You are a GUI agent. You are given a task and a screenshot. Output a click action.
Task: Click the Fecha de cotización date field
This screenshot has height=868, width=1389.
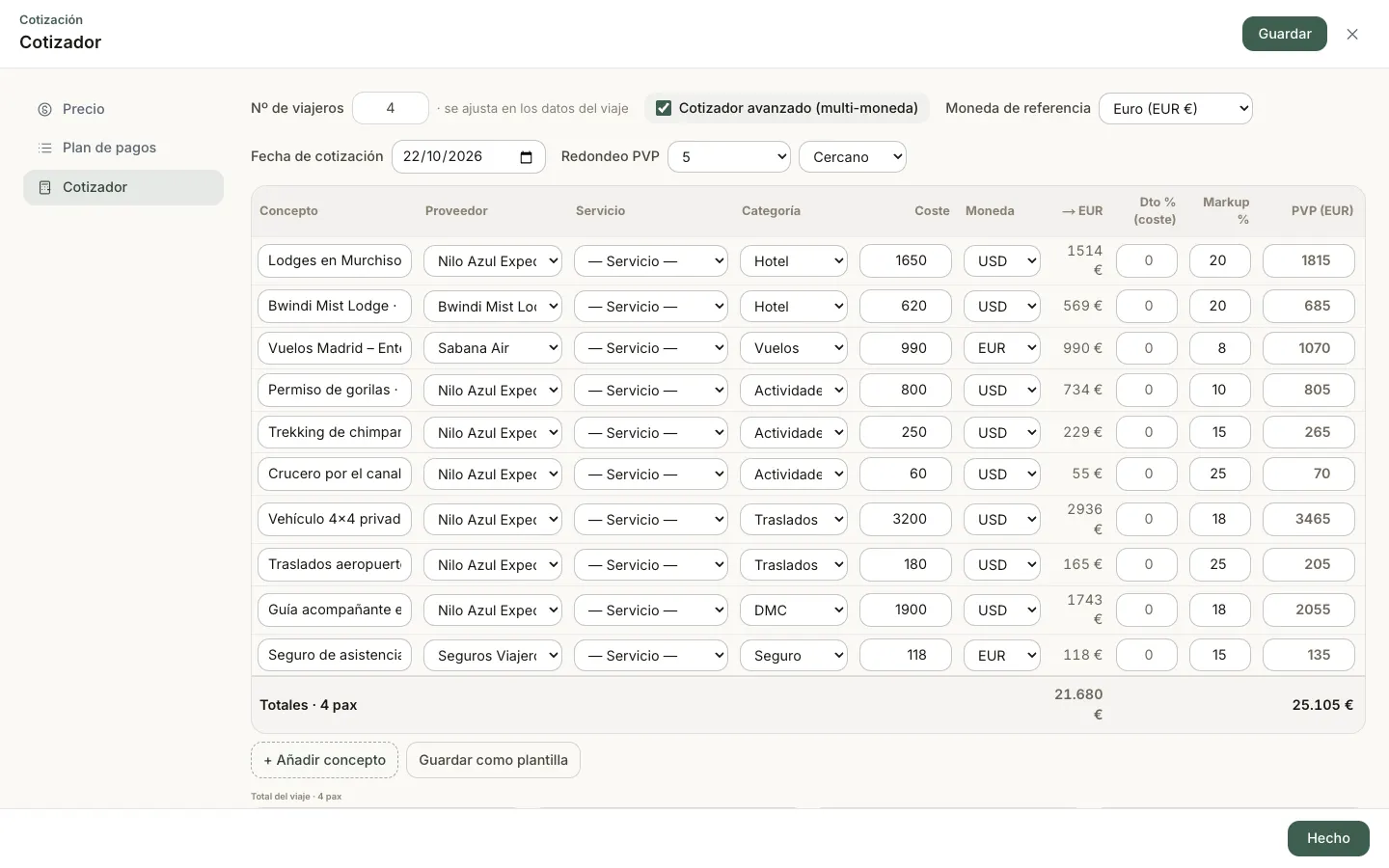(469, 156)
